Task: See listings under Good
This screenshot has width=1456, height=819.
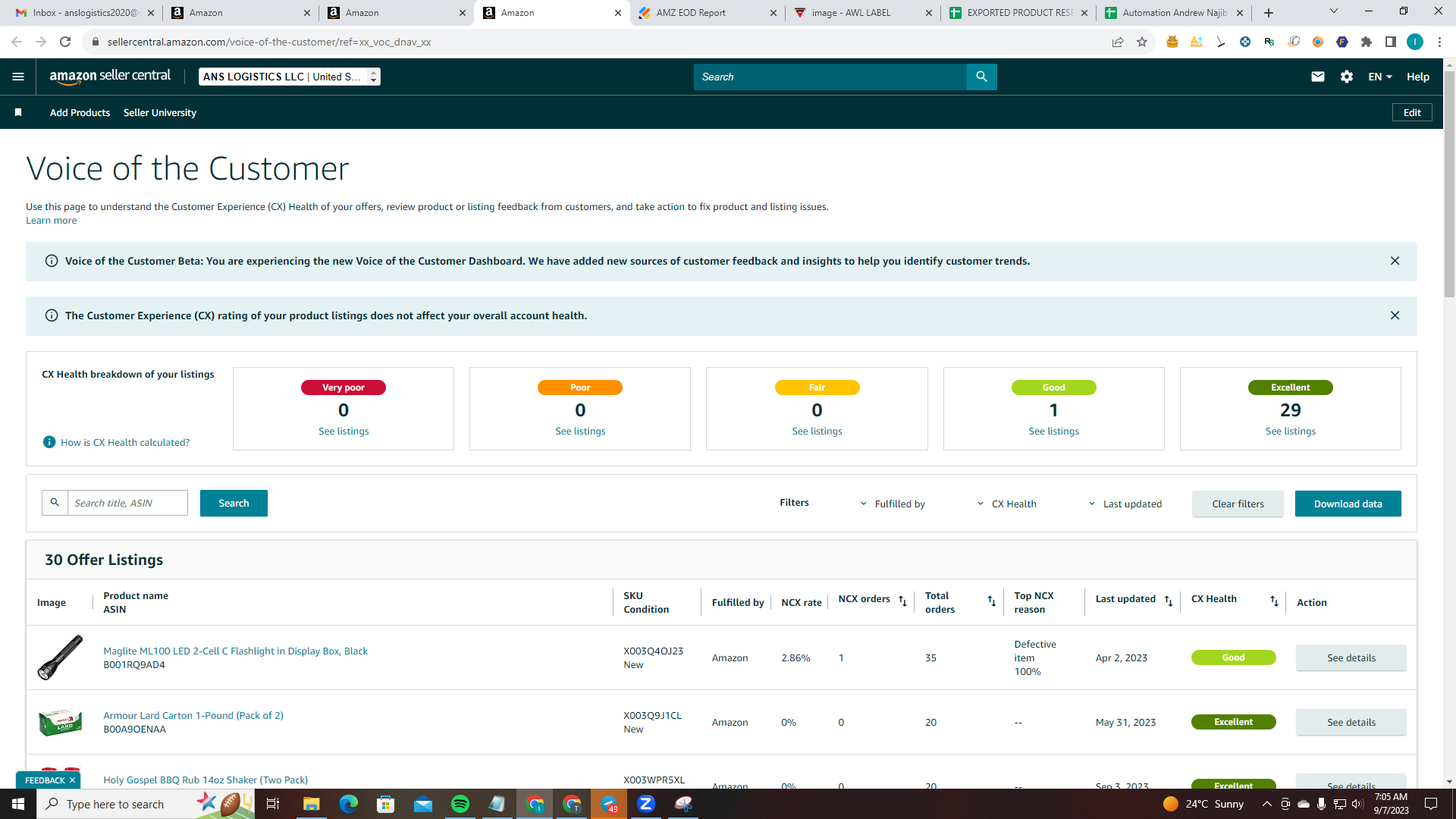Action: point(1053,431)
